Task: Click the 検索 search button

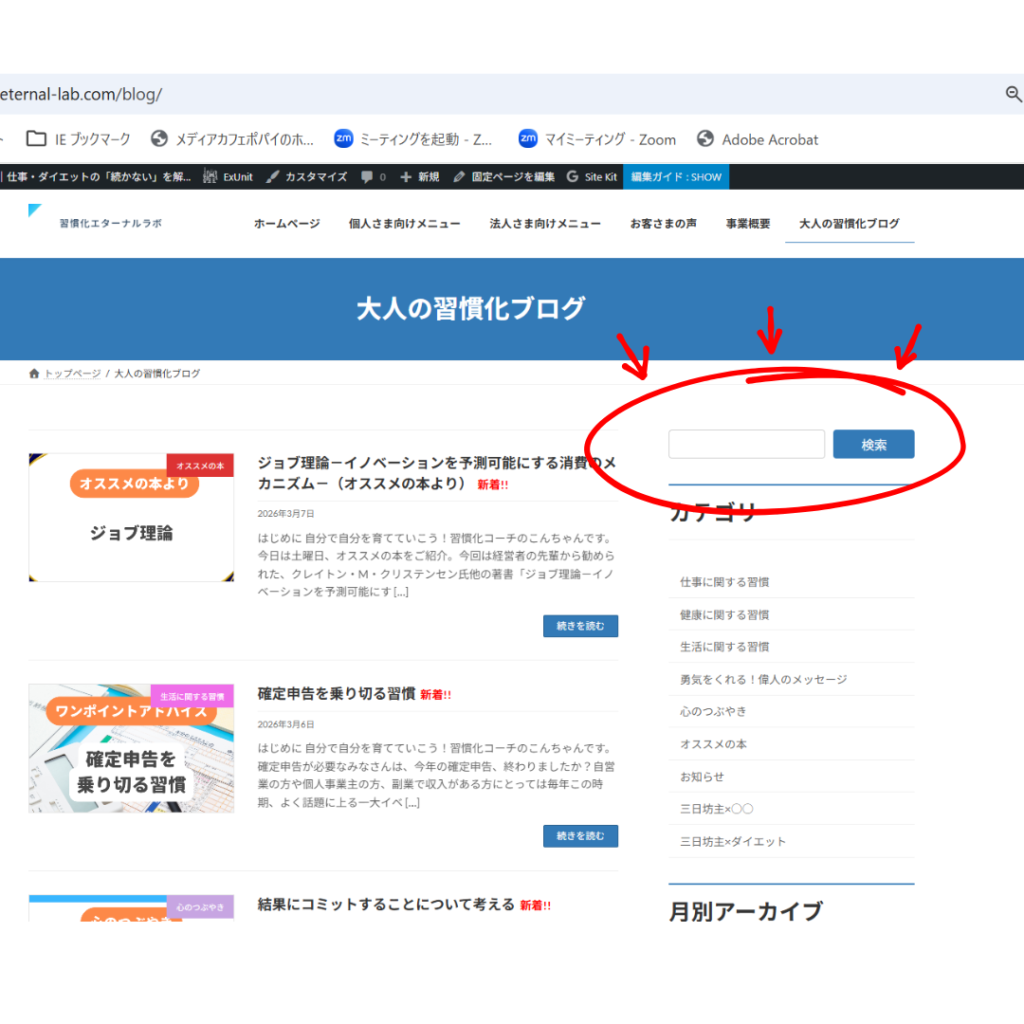Action: click(873, 445)
